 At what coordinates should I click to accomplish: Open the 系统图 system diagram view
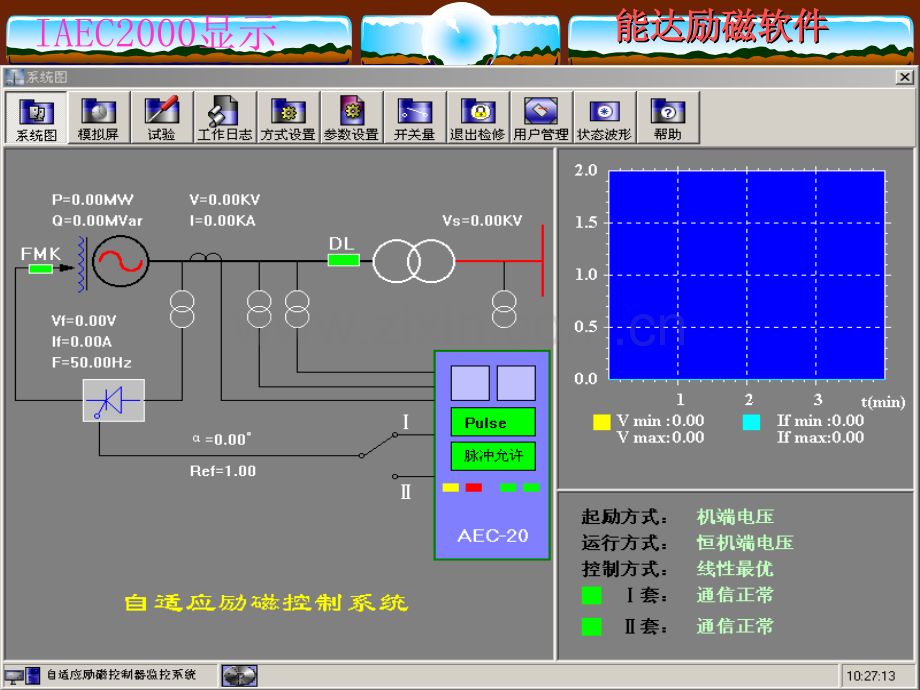(x=36, y=118)
